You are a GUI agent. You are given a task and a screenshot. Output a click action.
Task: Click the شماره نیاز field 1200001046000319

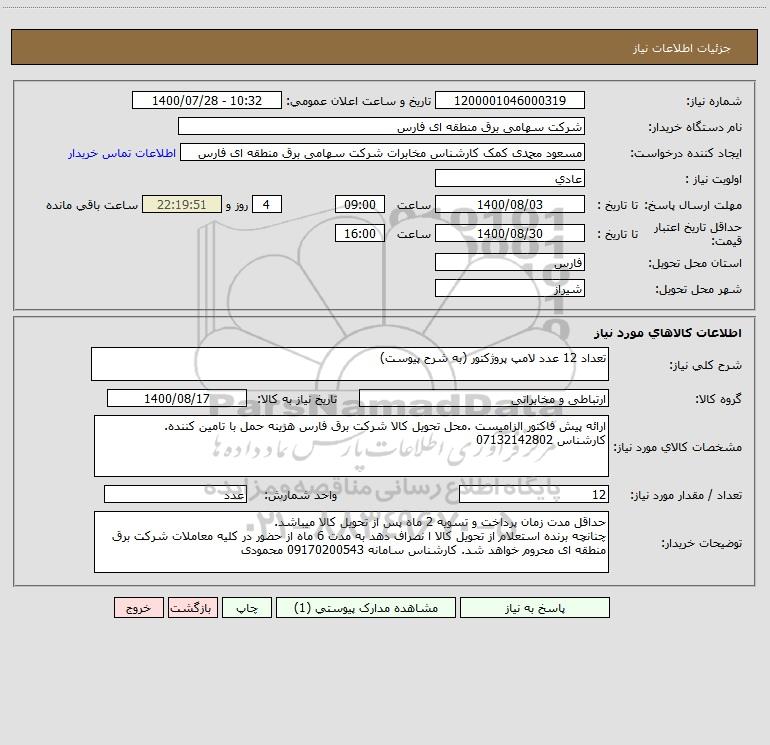coord(510,100)
